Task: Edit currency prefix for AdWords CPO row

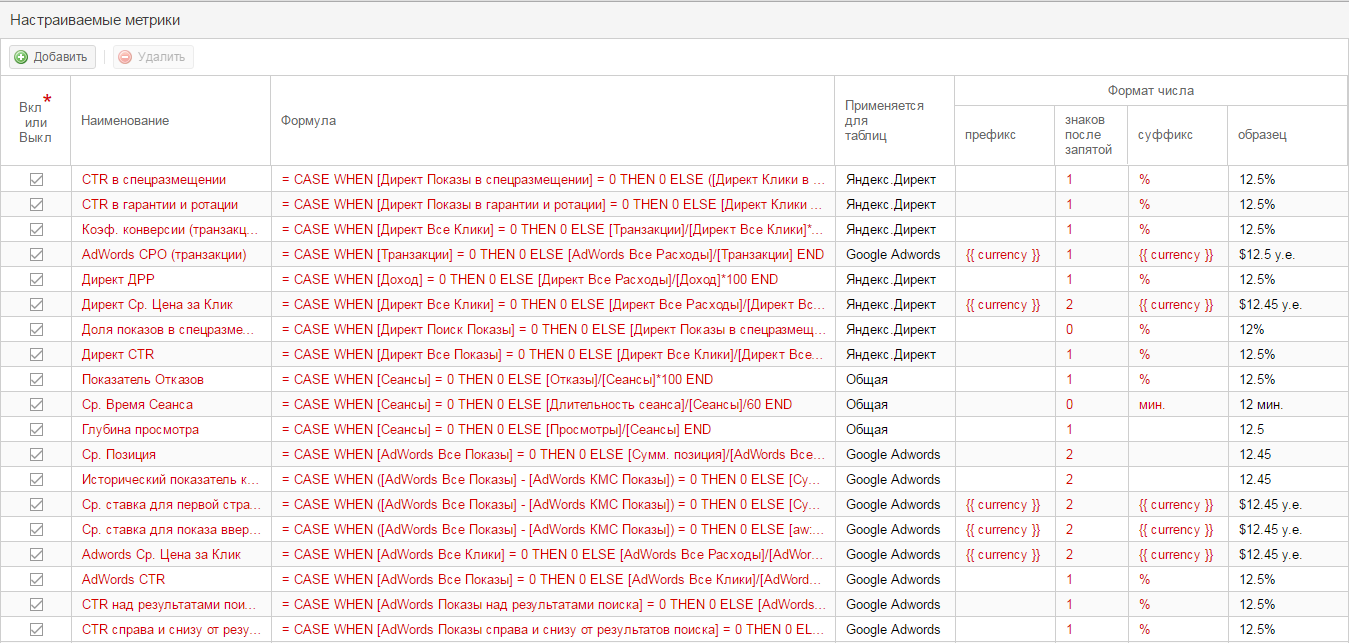Action: 1002,255
